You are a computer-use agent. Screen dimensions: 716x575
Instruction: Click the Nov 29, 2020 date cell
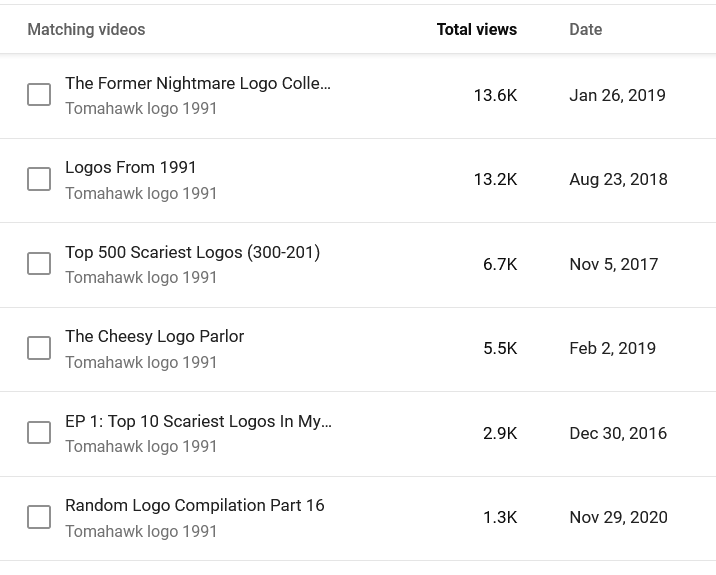(618, 517)
